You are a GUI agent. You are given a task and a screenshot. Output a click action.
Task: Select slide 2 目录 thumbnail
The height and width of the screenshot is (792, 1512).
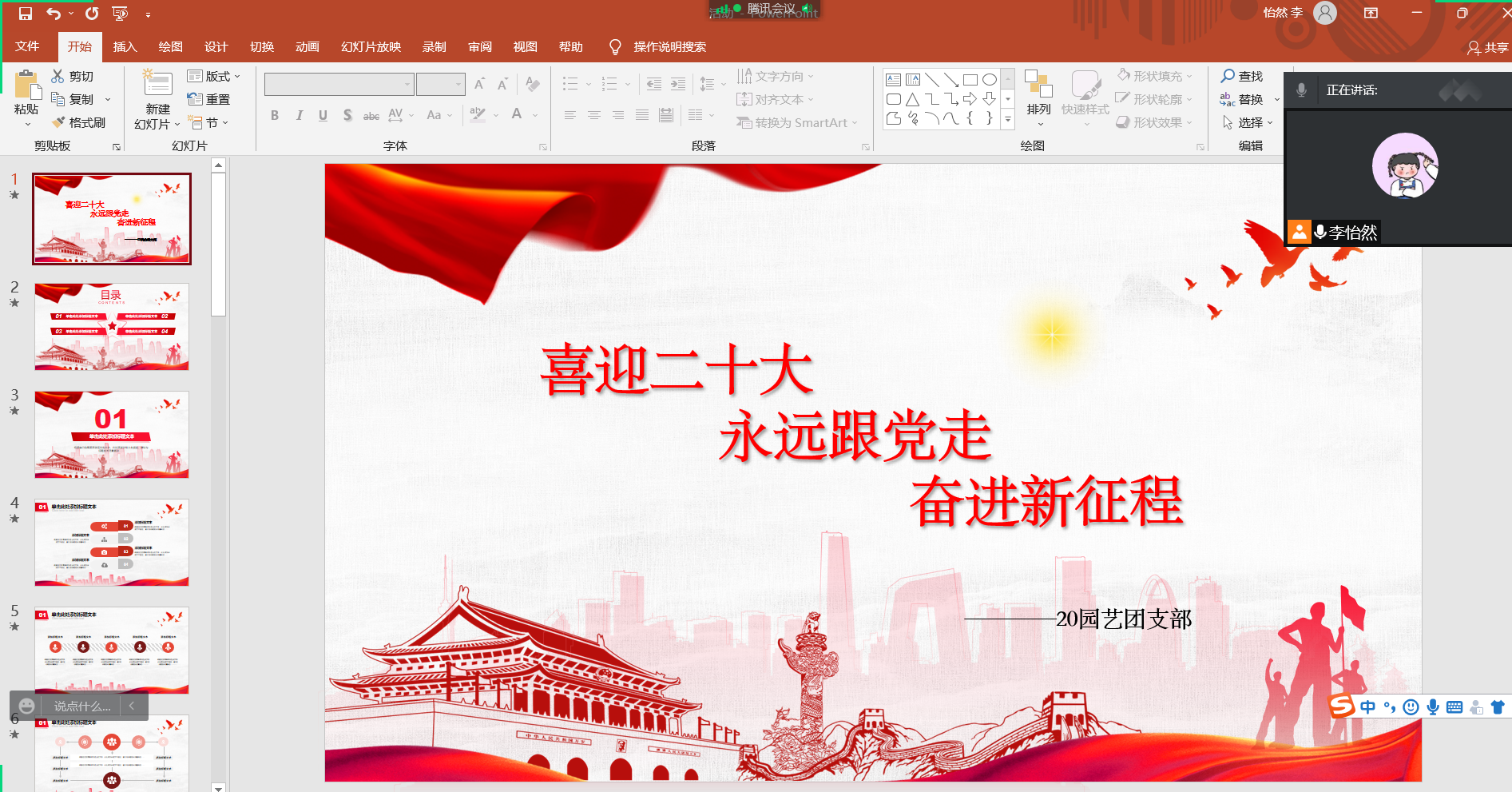click(112, 326)
